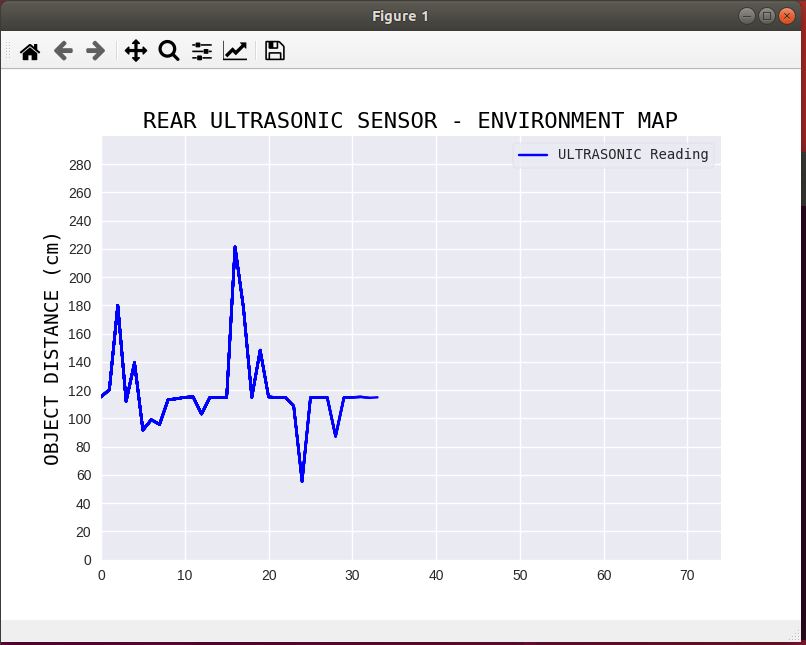Click the x-axis tick label 10
Image resolution: width=806 pixels, height=645 pixels.
pos(185,576)
